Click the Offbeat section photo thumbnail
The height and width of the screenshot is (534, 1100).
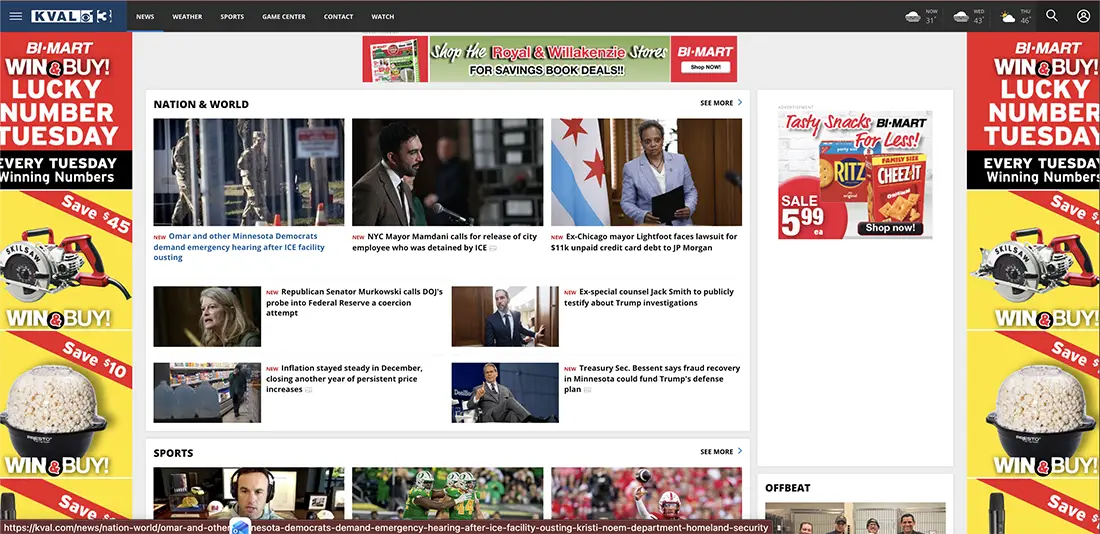point(855,518)
